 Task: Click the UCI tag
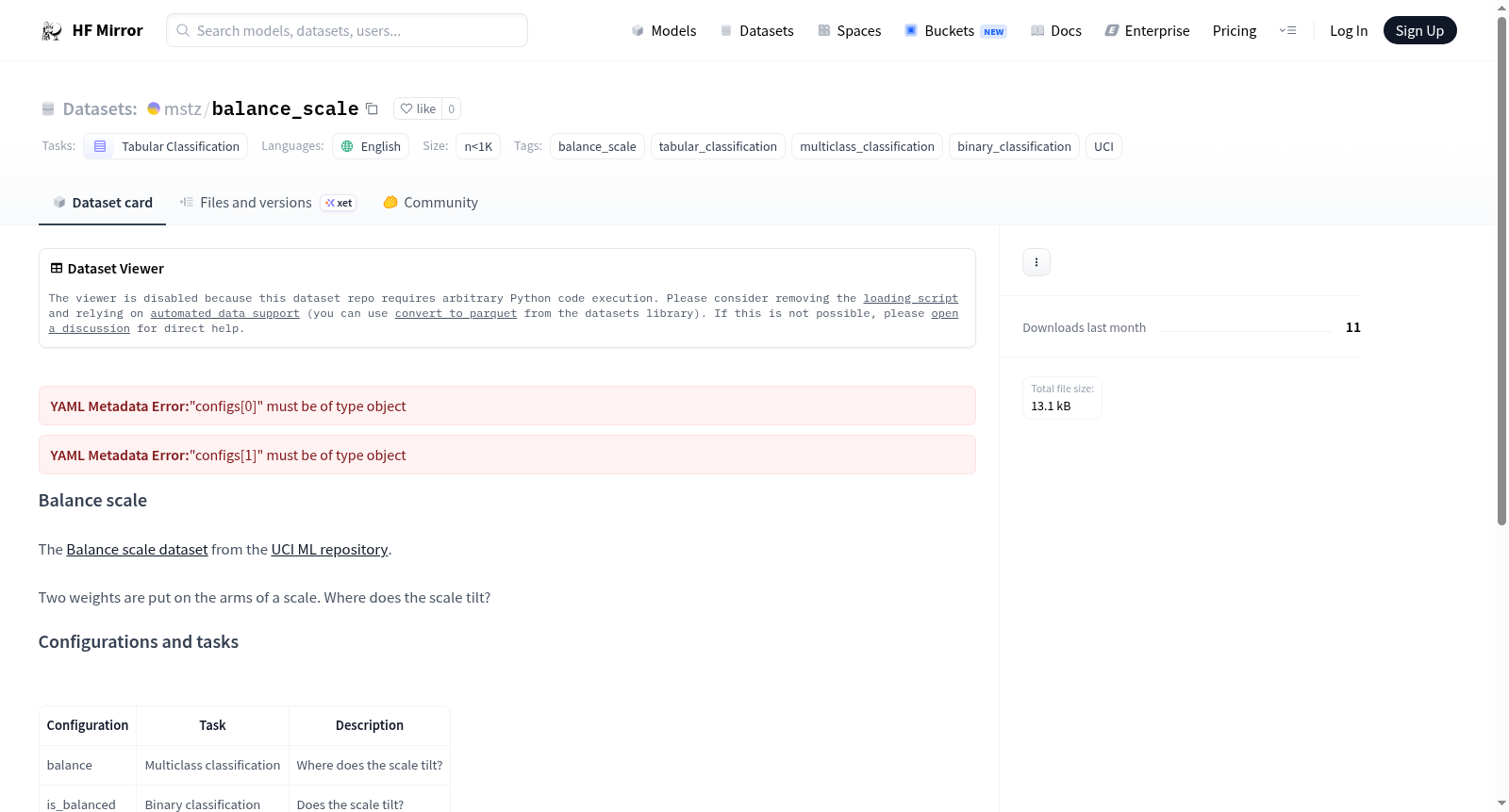coord(1103,146)
